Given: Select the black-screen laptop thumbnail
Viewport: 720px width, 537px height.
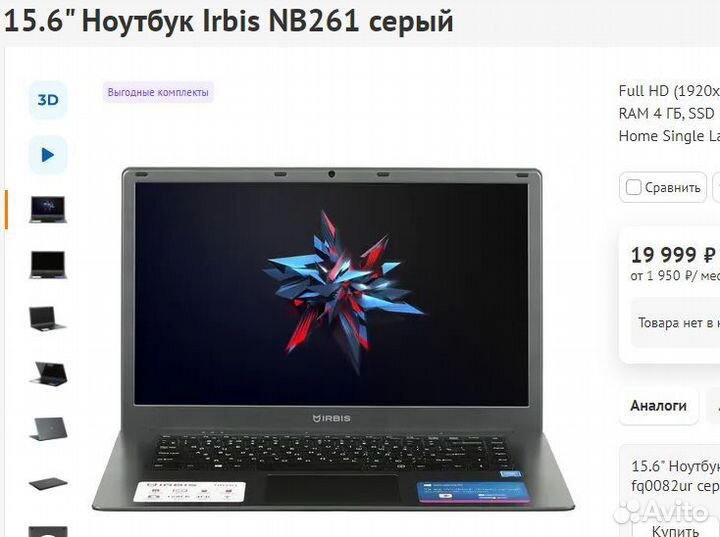Looking at the screenshot, I should pyautogui.click(x=48, y=264).
